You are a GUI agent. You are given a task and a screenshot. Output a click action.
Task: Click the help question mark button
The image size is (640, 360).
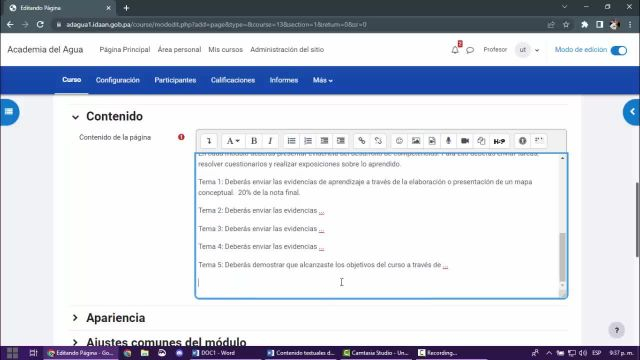pyautogui.click(x=617, y=330)
